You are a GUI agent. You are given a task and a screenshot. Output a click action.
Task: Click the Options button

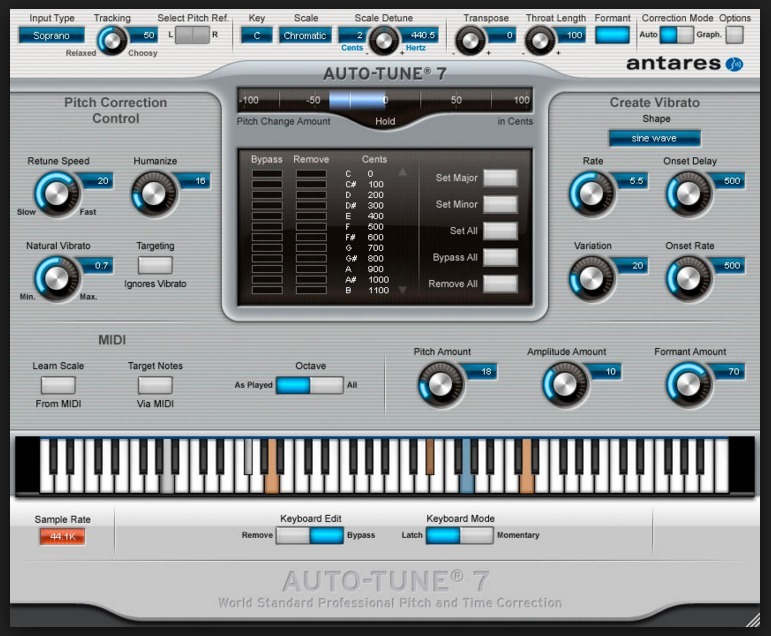pyautogui.click(x=735, y=35)
